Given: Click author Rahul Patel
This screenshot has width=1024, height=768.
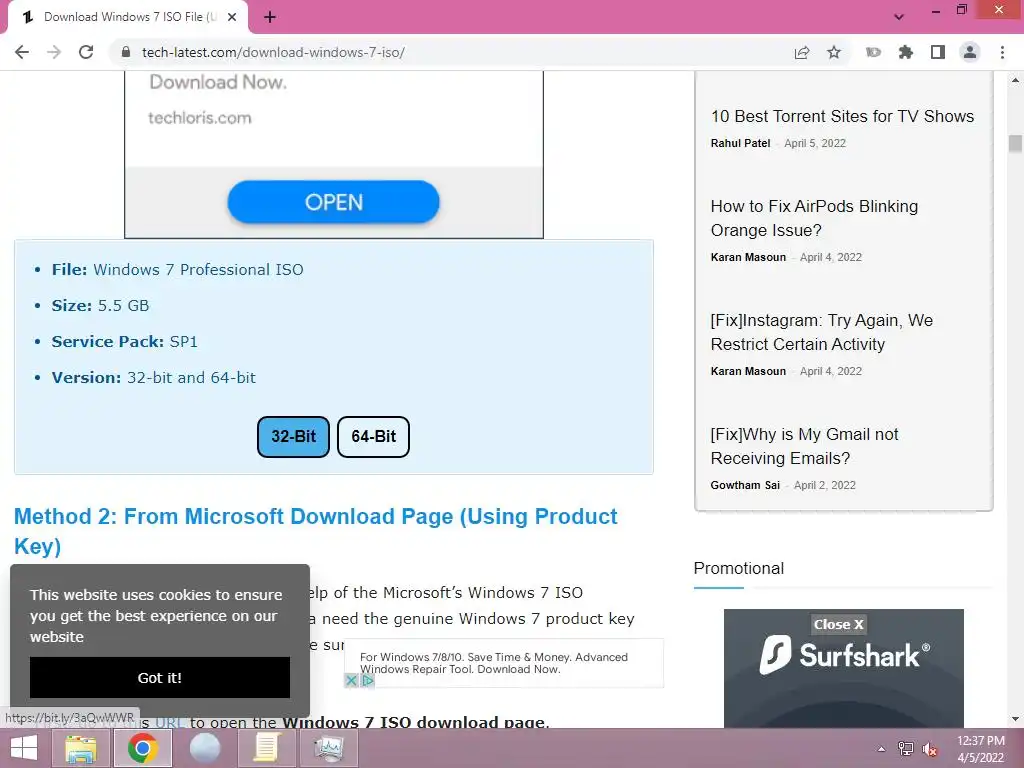Looking at the screenshot, I should [740, 143].
